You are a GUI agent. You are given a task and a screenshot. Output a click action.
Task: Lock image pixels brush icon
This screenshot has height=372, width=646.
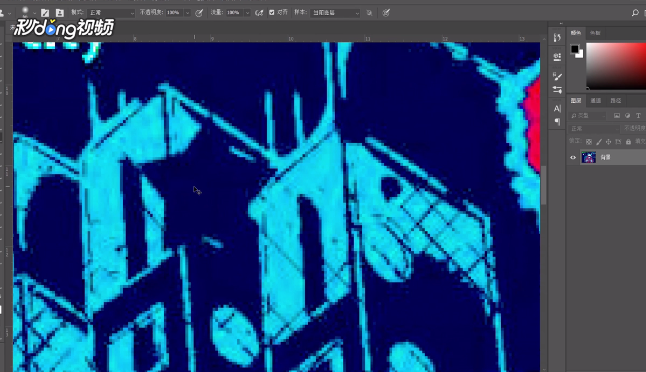[x=599, y=142]
